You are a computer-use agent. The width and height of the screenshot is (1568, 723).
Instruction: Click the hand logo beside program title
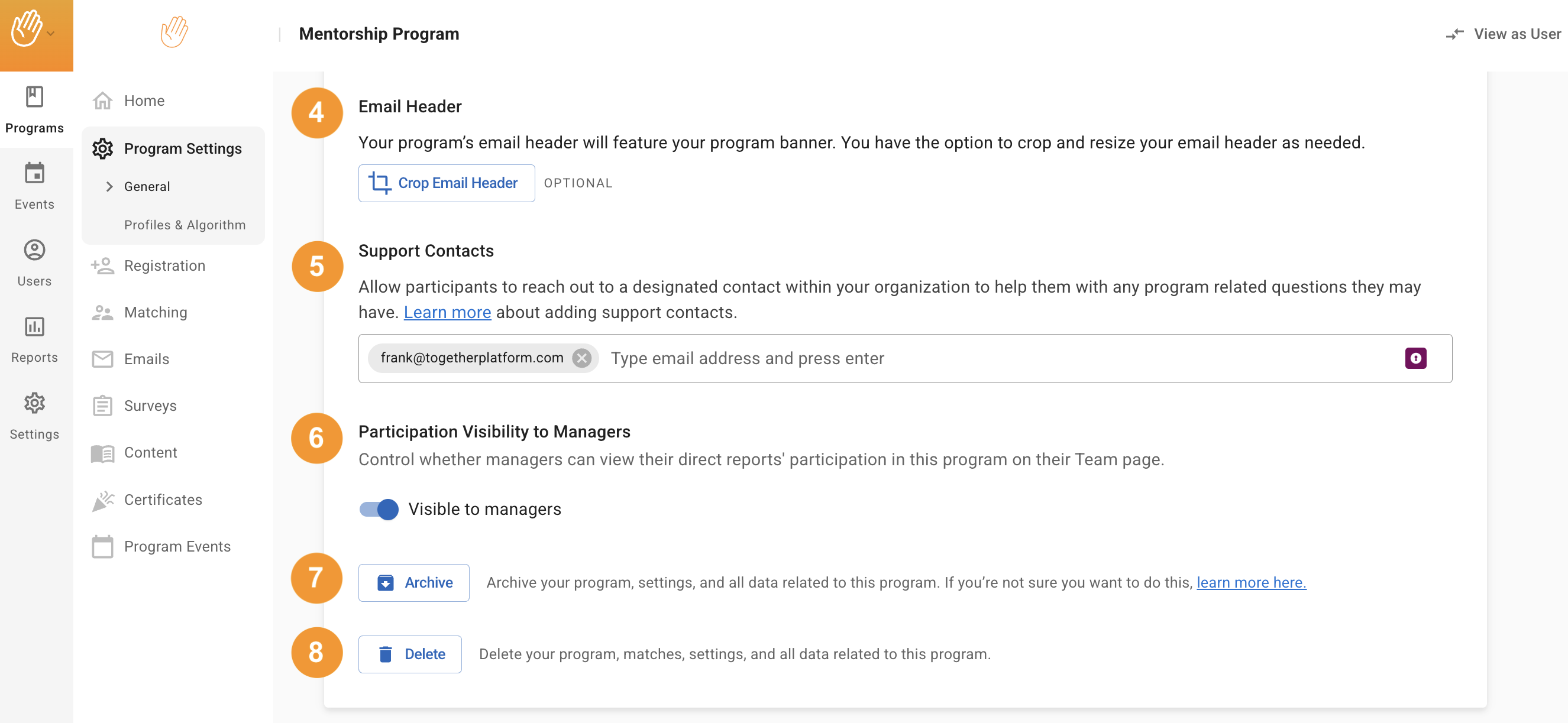click(x=174, y=33)
